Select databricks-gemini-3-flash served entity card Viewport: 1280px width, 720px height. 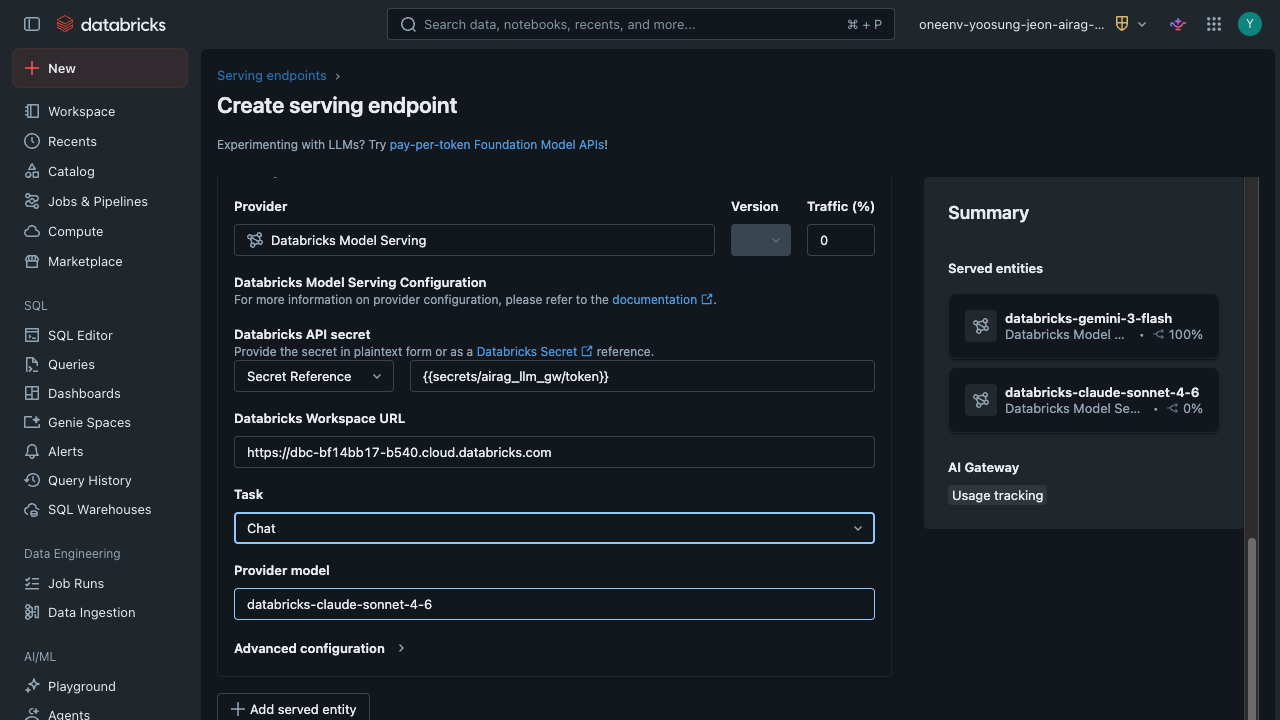pos(1084,326)
